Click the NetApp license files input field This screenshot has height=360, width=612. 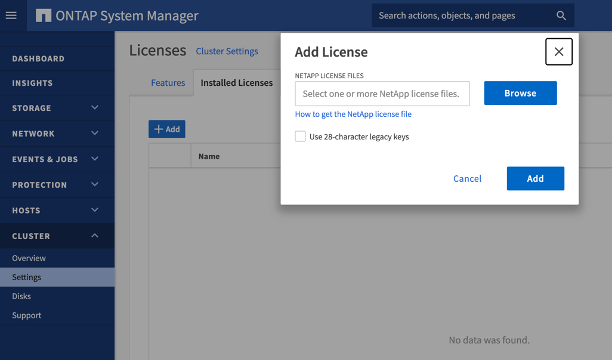[x=382, y=93]
